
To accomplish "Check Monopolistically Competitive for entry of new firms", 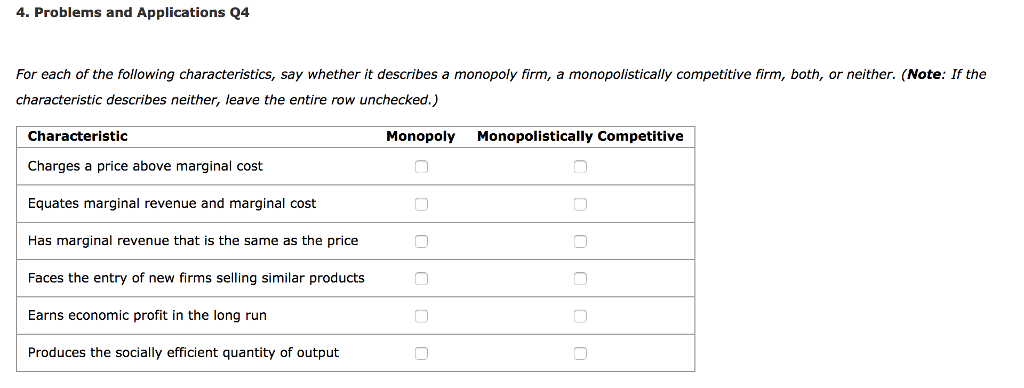I will point(580,279).
